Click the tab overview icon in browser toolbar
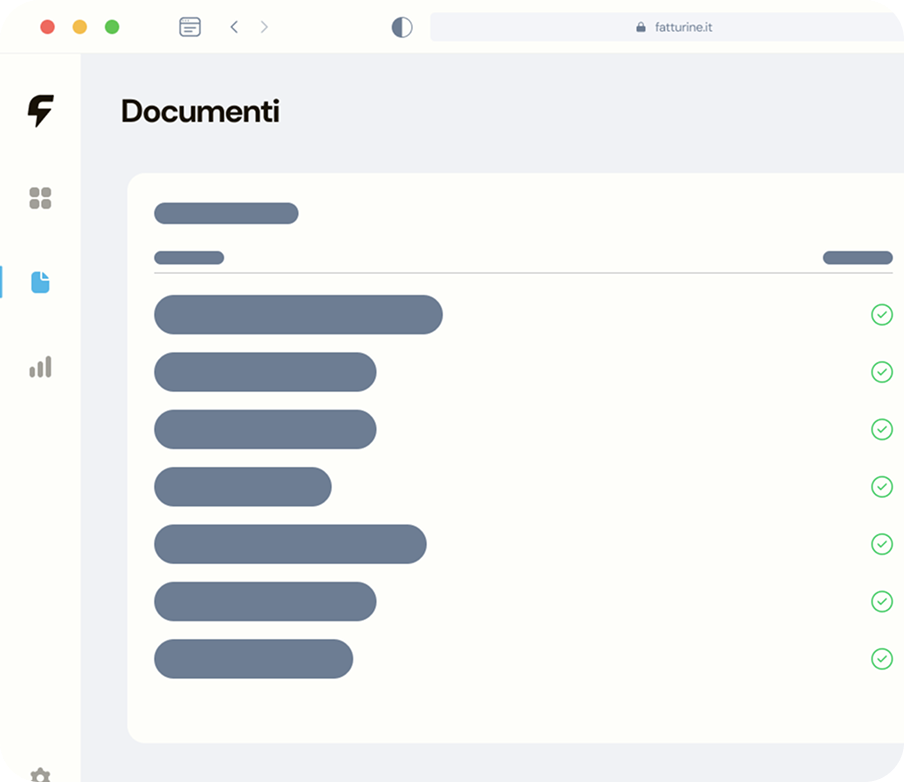This screenshot has width=904, height=782. (x=190, y=27)
